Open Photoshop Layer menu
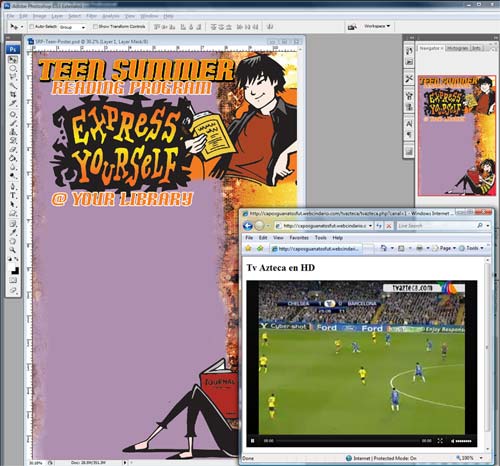This screenshot has height=466, width=500. pos(57,16)
